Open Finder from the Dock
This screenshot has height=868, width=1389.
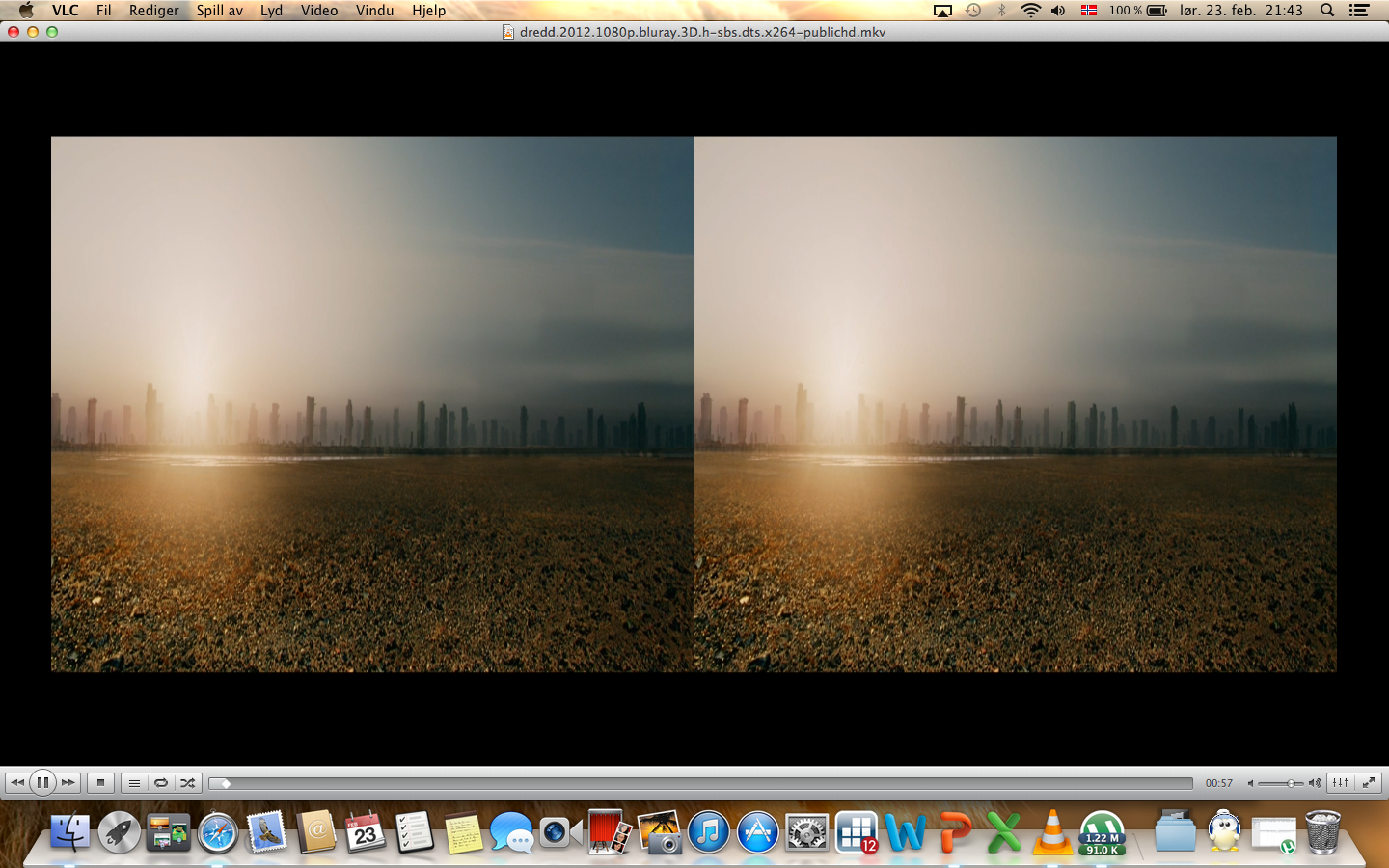69,832
